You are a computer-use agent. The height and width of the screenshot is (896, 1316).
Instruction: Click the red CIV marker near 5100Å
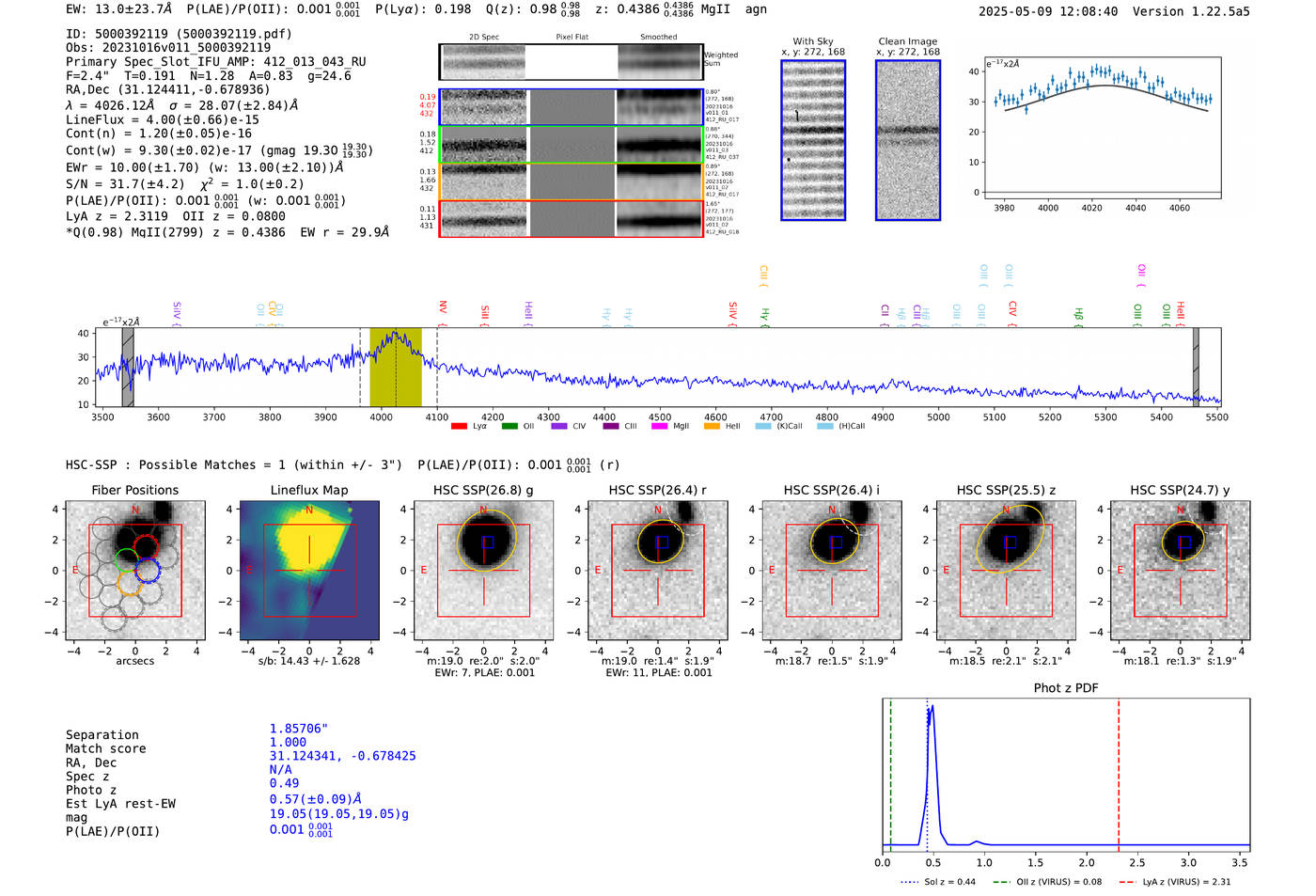[x=1012, y=312]
